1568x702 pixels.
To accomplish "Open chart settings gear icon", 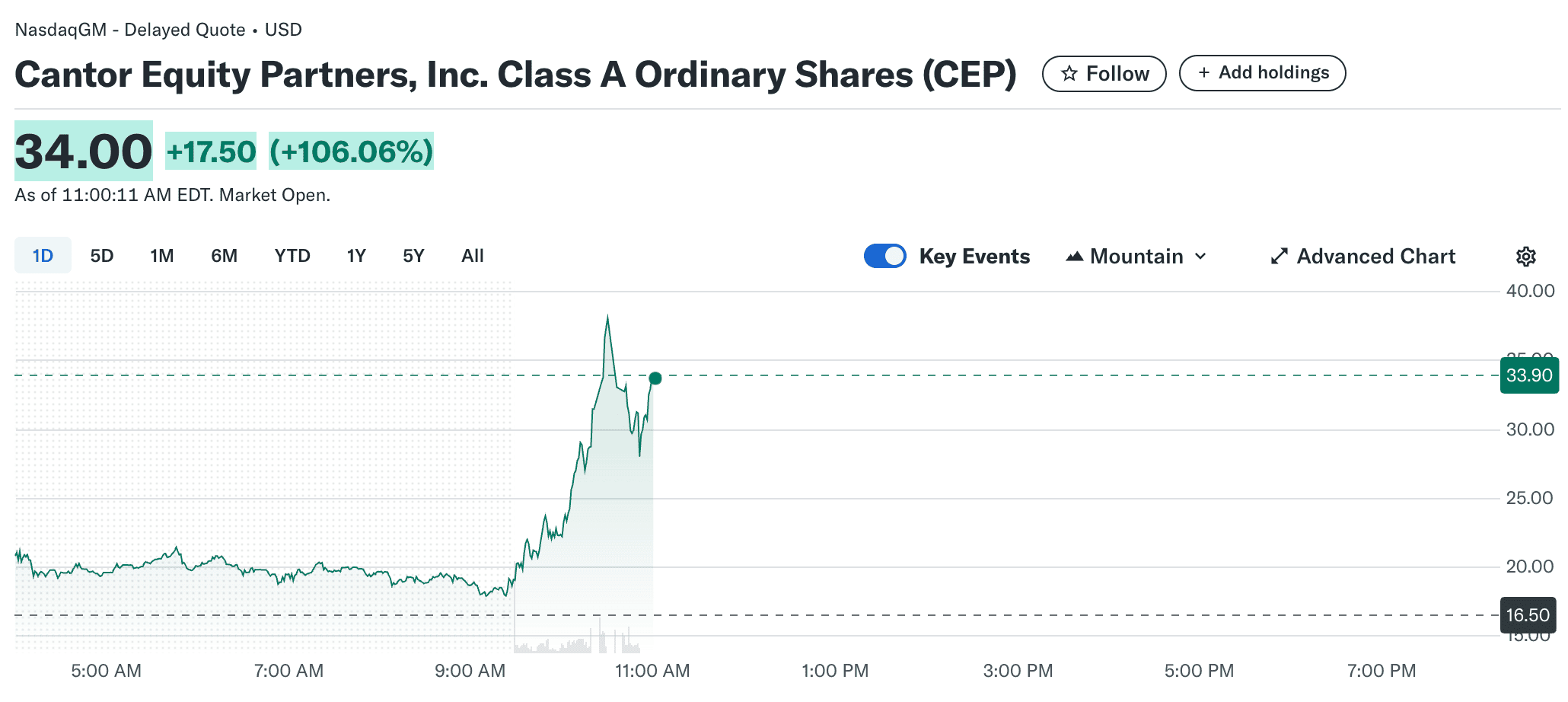I will coord(1526,257).
